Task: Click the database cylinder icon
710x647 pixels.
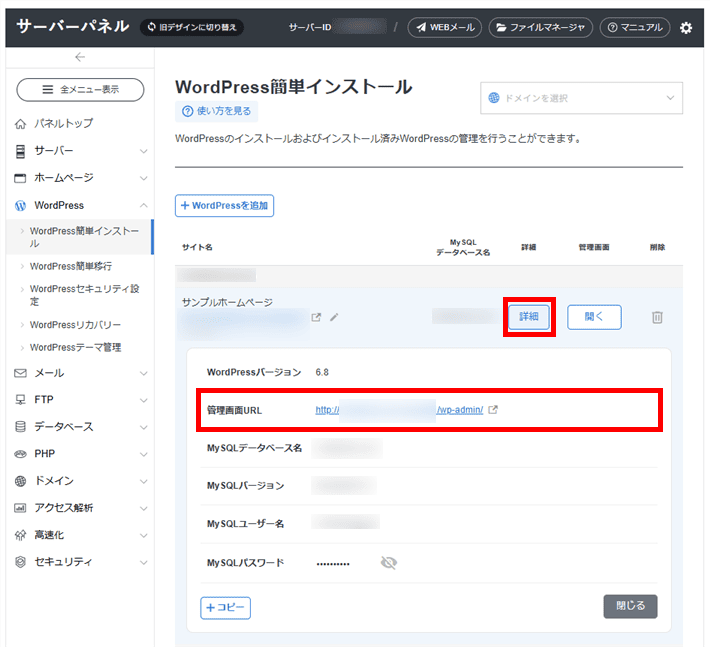Action: (x=20, y=427)
